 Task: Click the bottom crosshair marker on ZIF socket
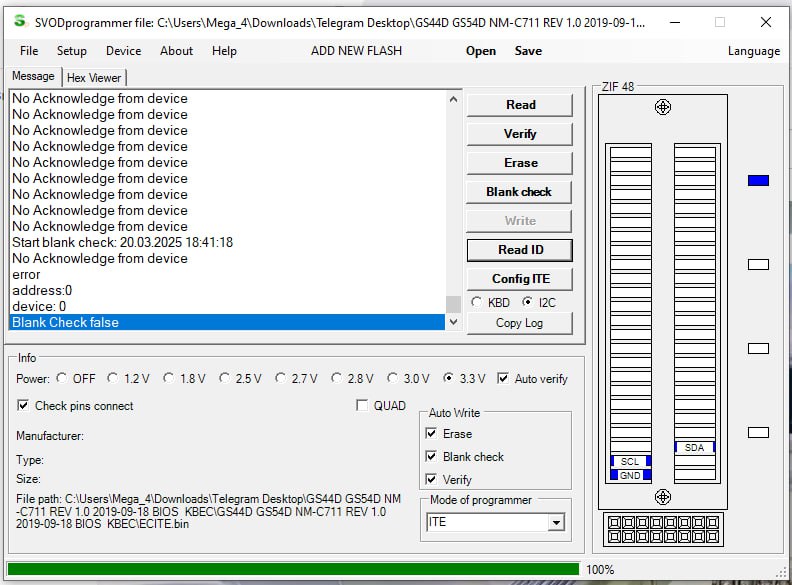point(662,496)
